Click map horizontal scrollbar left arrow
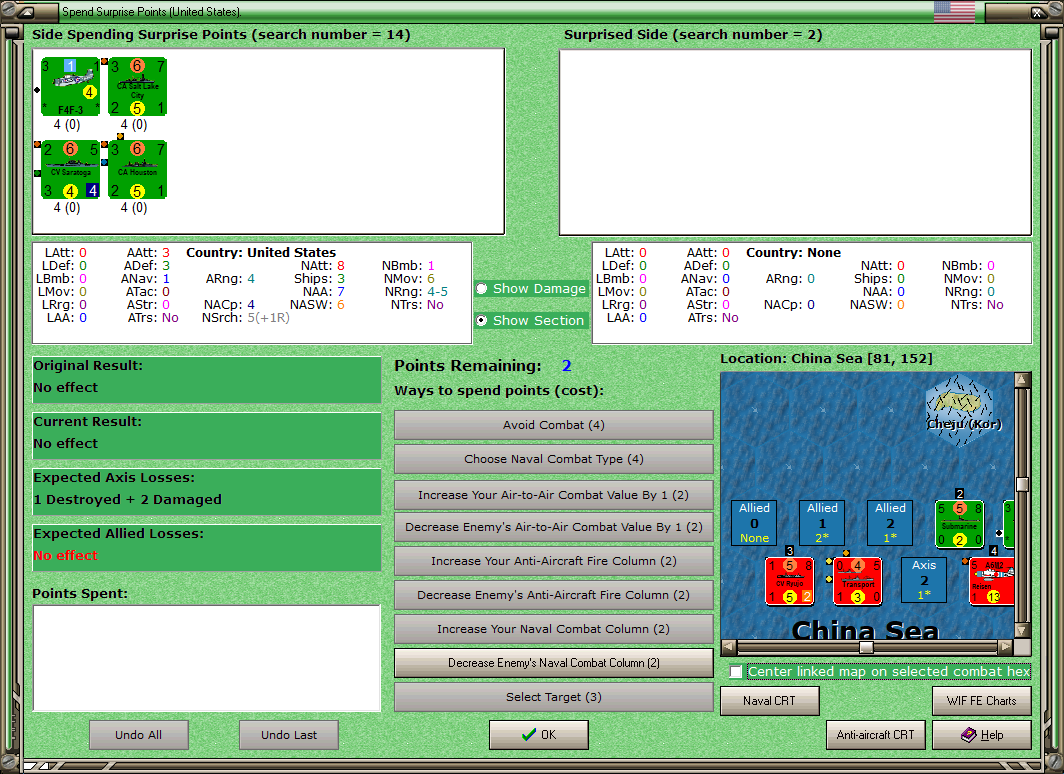1064x774 pixels. 729,647
